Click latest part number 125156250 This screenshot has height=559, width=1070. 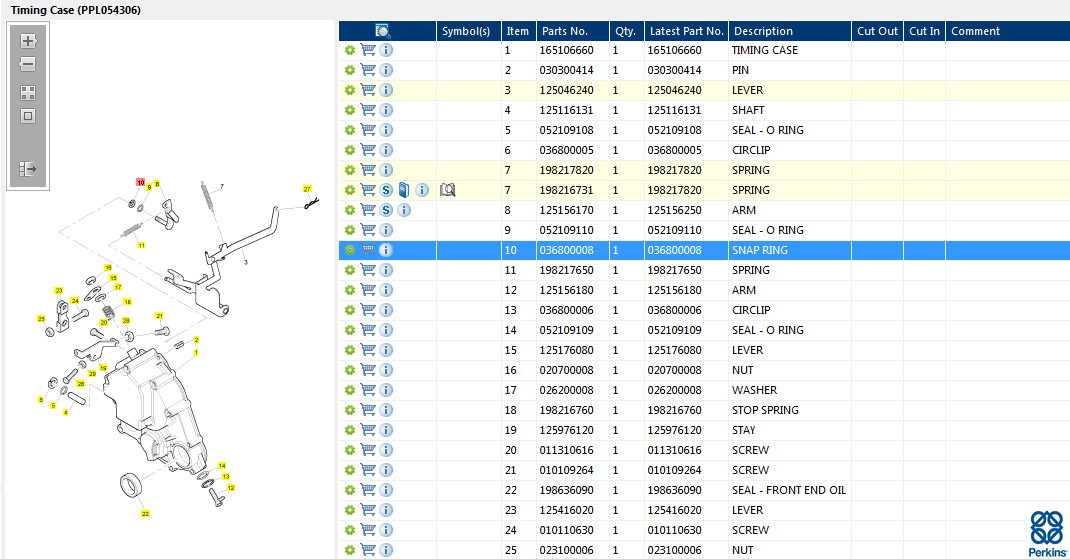pos(674,210)
